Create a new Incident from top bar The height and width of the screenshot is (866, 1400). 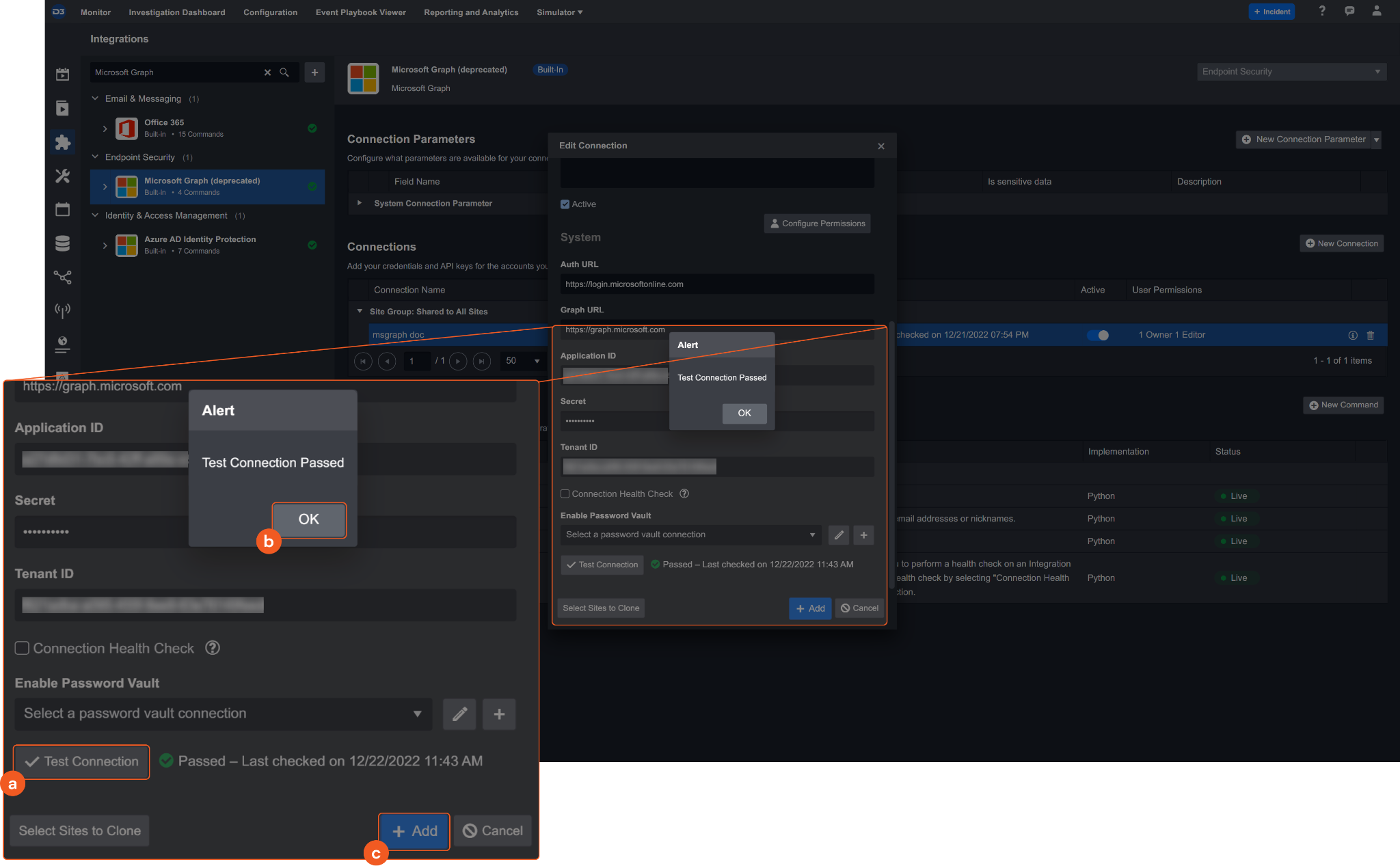(x=1271, y=12)
